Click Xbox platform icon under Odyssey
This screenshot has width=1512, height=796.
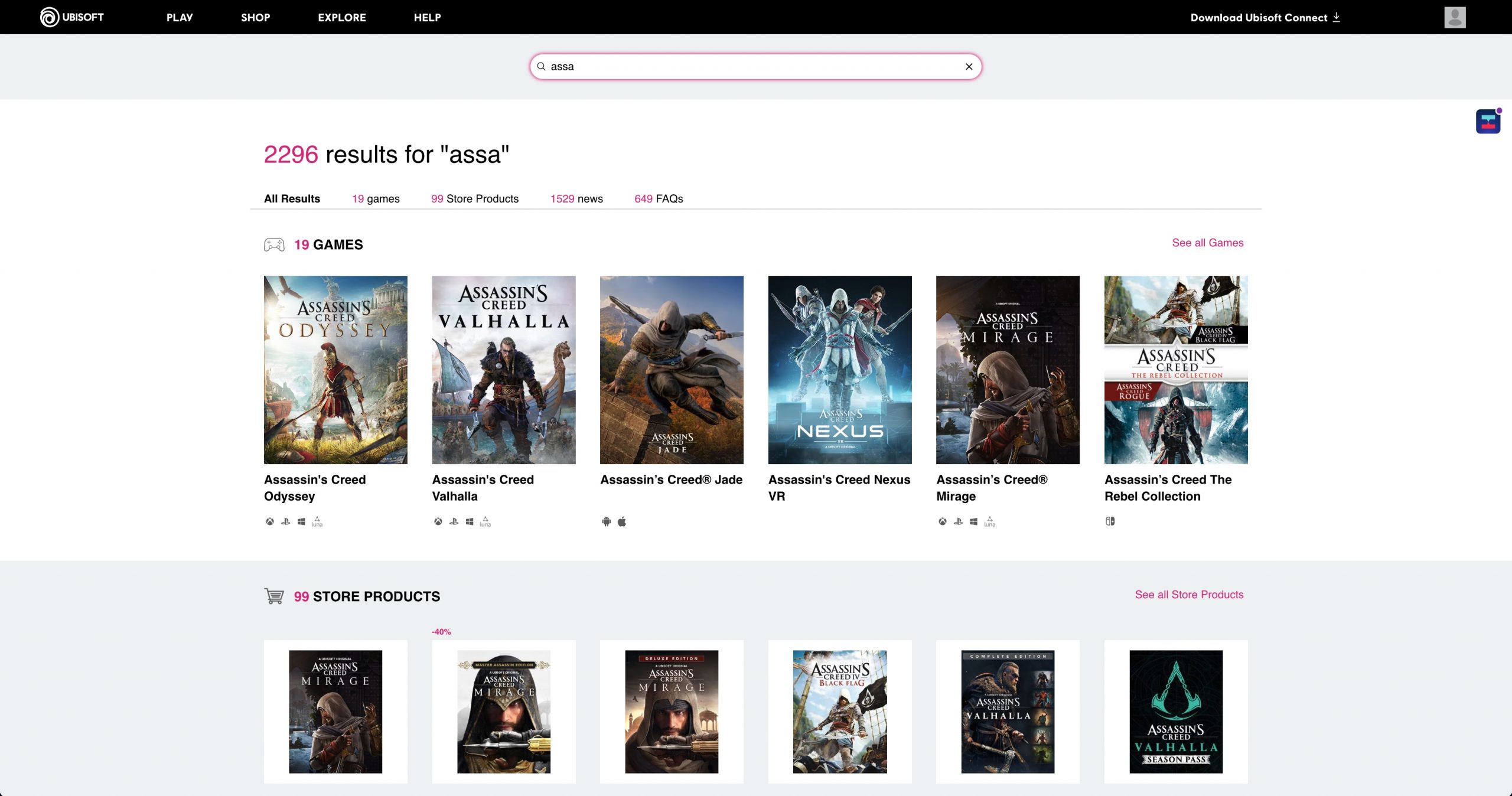tap(270, 521)
